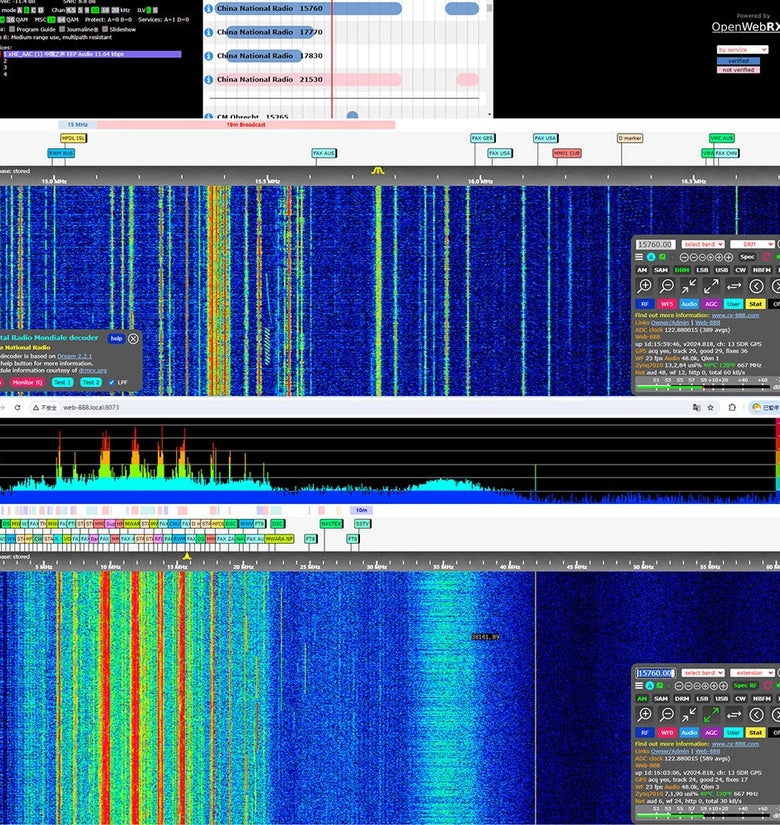
Task: Click the circled left-arrow icon in upper panel
Action: (x=756, y=286)
